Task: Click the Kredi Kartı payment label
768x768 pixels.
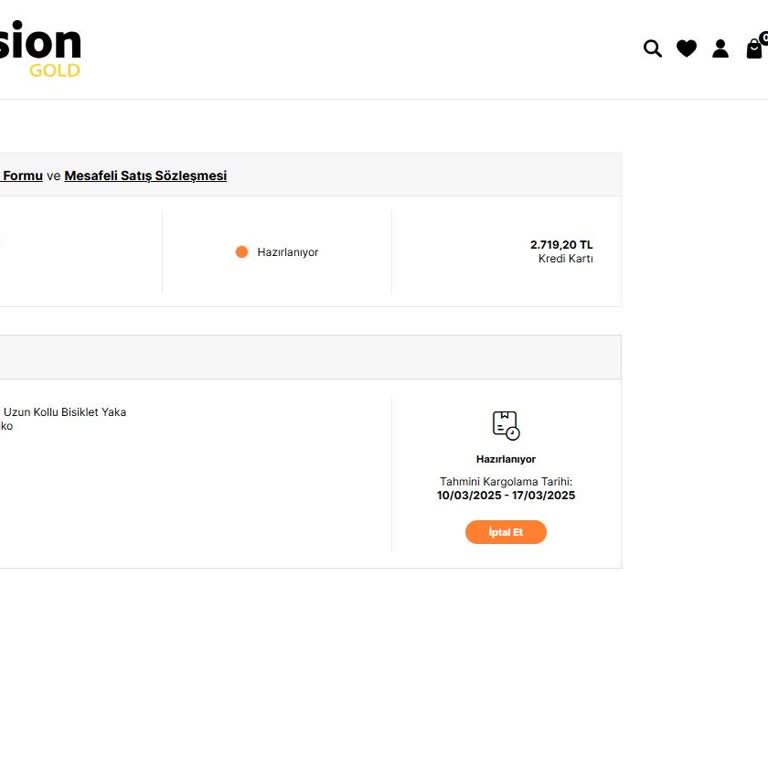Action: pos(566,259)
